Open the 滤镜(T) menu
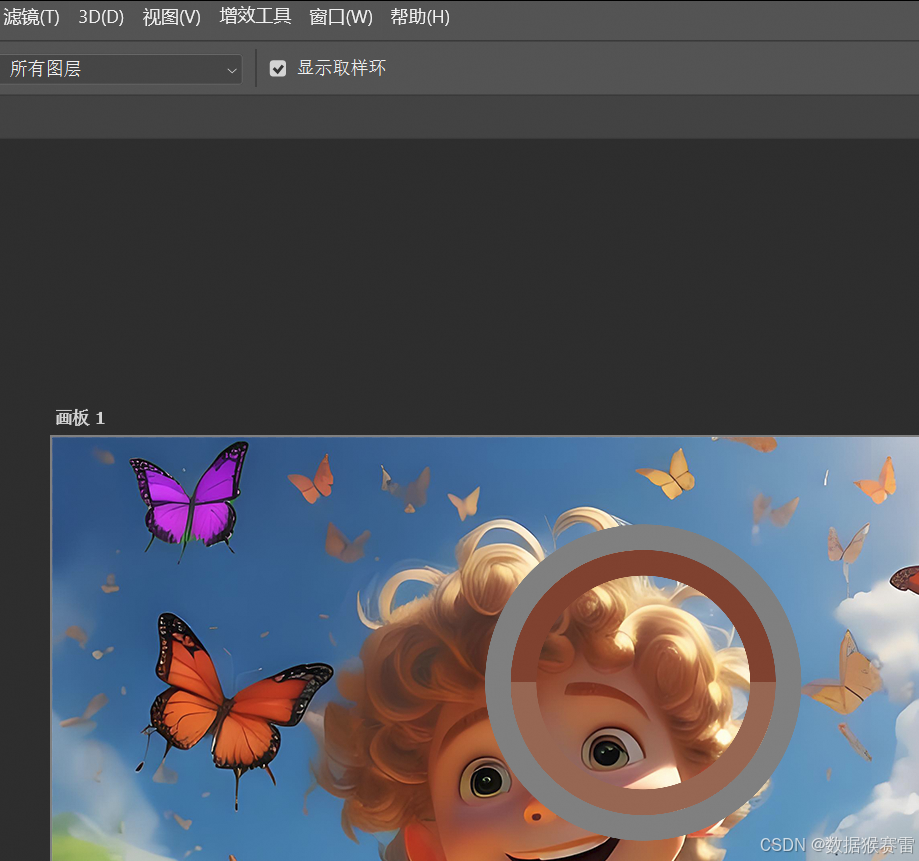The image size is (919, 861). [30, 17]
